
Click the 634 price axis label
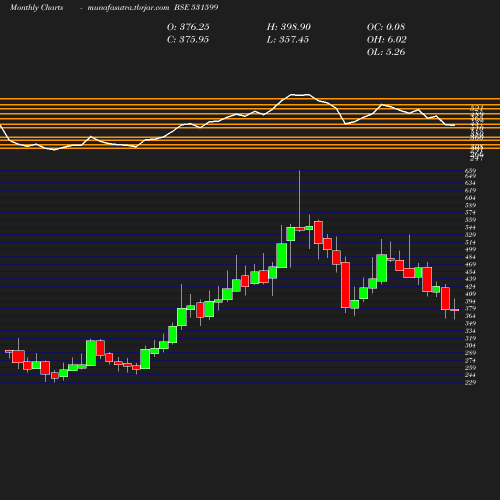coord(470,183)
